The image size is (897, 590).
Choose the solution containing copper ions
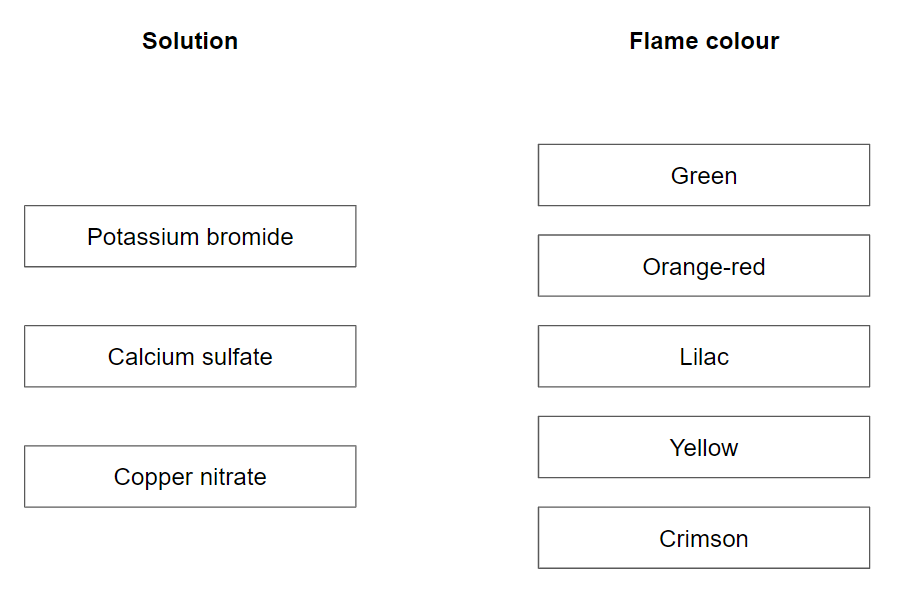pyautogui.click(x=190, y=477)
